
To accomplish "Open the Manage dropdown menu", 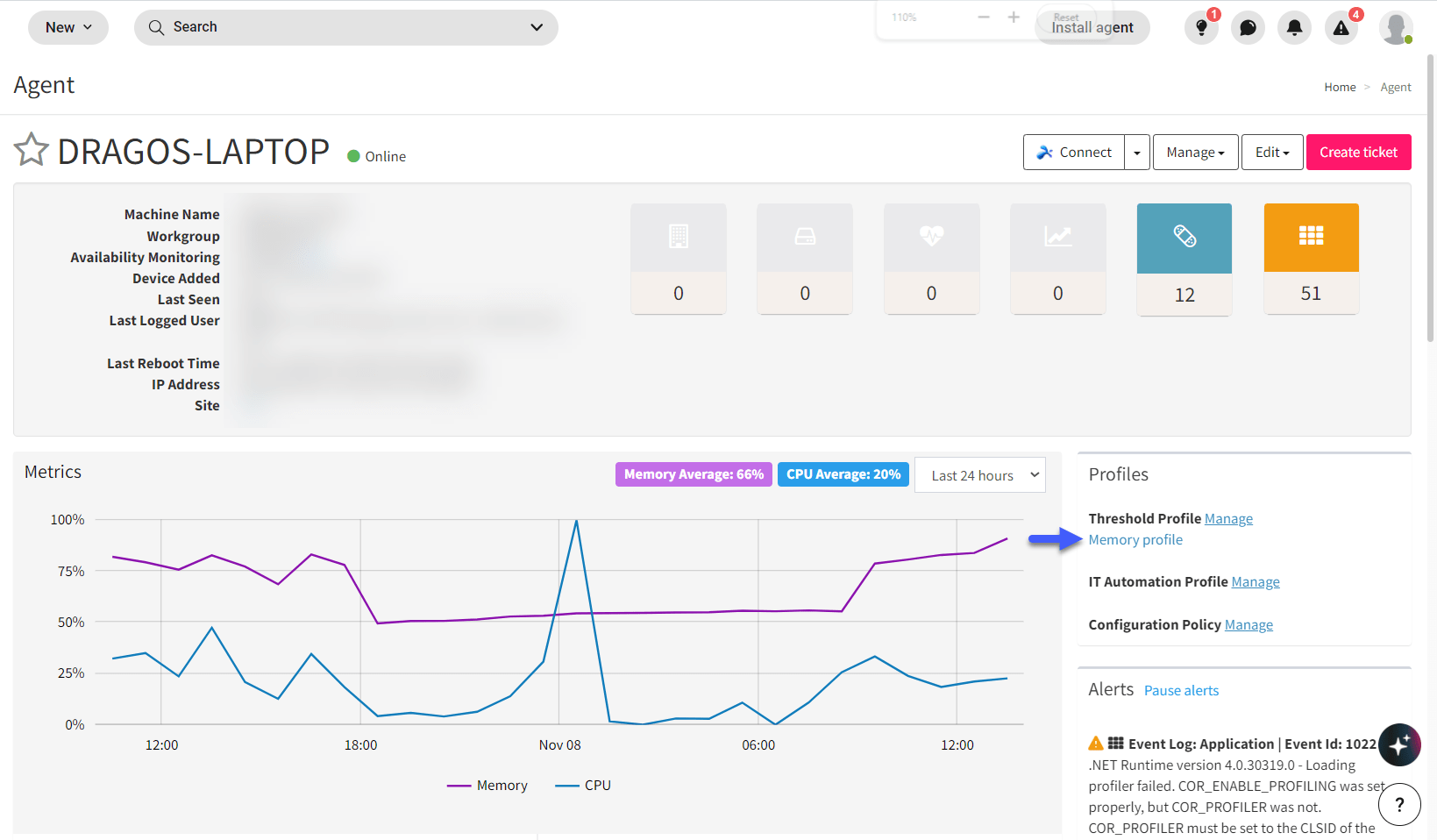I will (1194, 152).
